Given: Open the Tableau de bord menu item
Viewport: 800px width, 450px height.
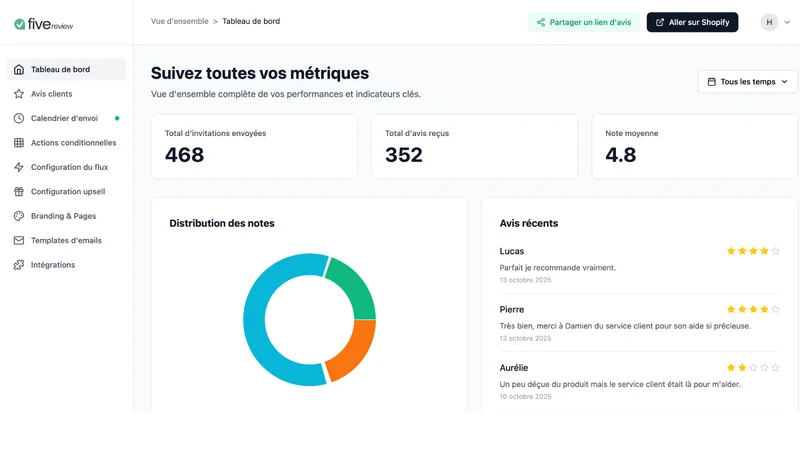Looking at the screenshot, I should click(x=66, y=69).
